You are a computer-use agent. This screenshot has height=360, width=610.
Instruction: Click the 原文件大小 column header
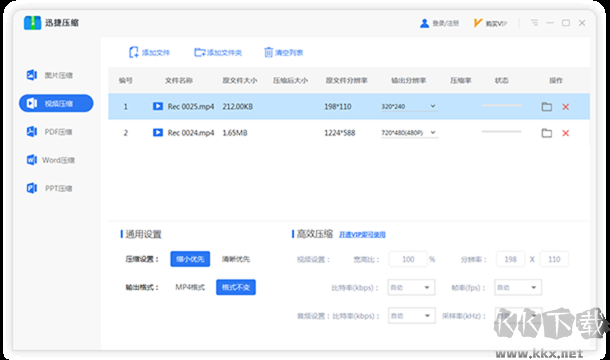[x=240, y=81]
